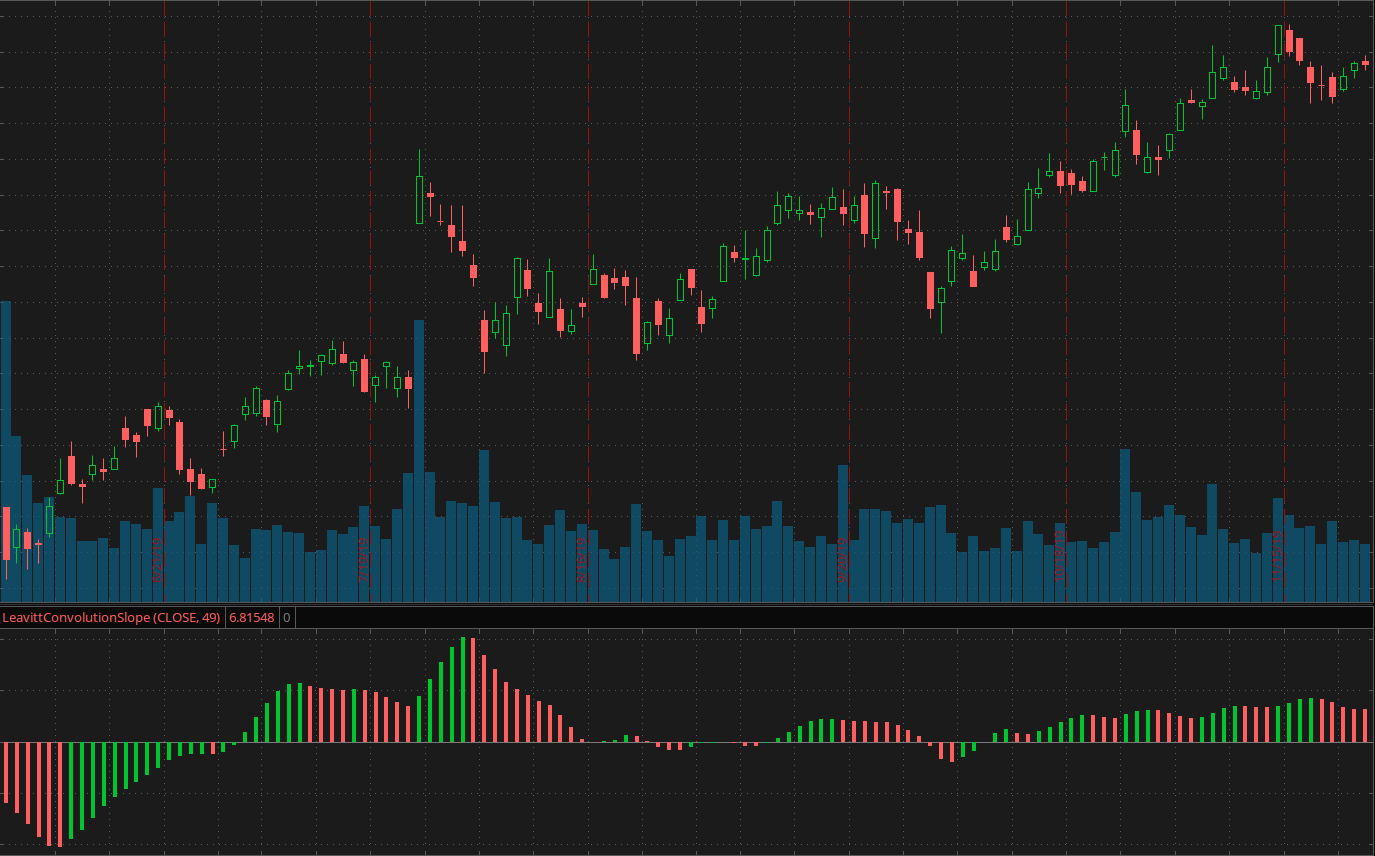Viewport: 1375px width, 856px height.
Task: Select the big green gap-up candle after second dashed line
Action: click(419, 200)
